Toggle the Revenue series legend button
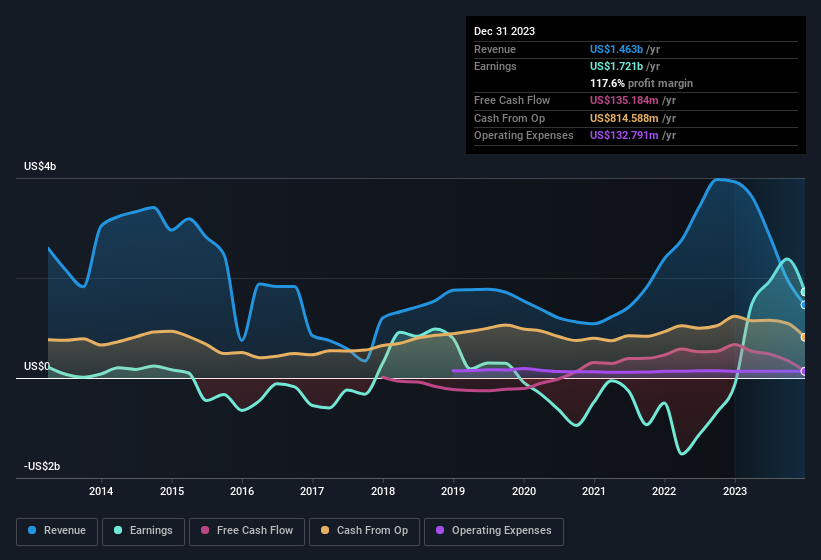Viewport: 821px width, 560px height. tap(58, 531)
